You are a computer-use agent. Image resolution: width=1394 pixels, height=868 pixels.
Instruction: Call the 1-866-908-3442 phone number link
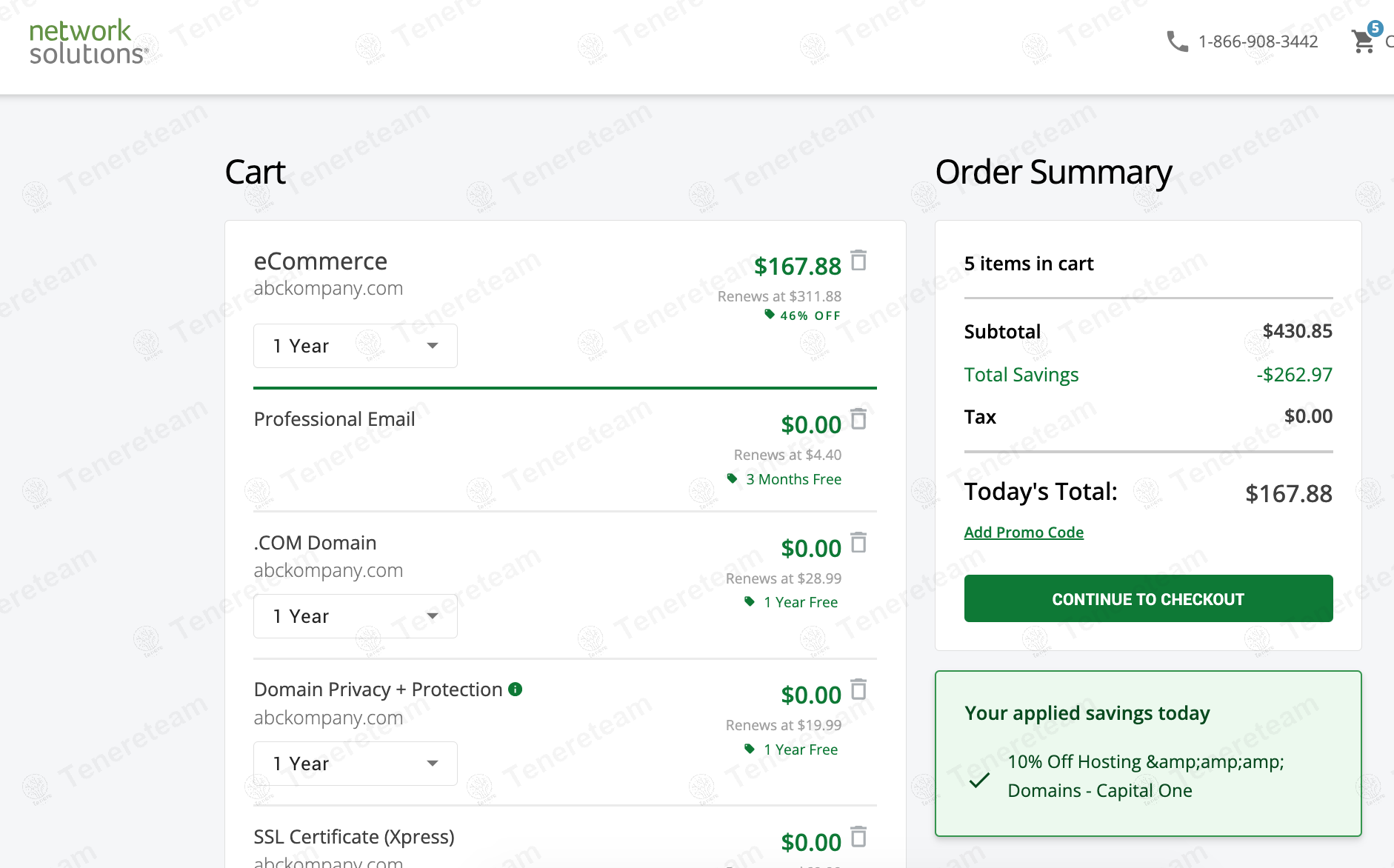pyautogui.click(x=1258, y=41)
